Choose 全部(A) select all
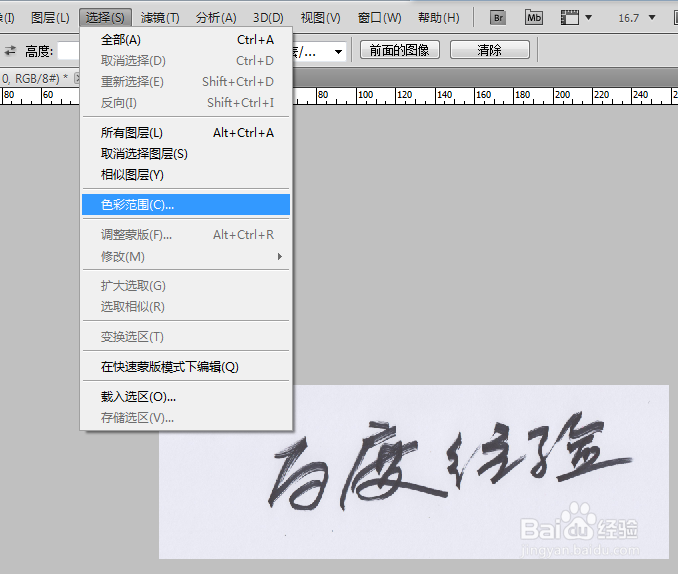678x574 pixels. click(x=186, y=40)
